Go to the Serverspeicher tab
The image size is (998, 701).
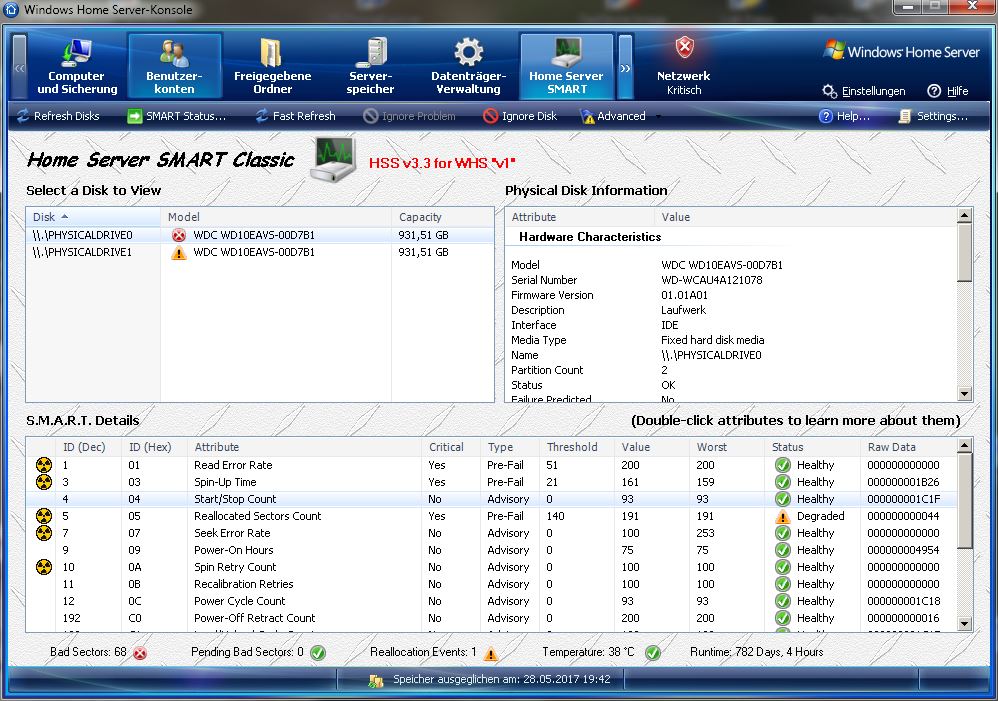[370, 66]
